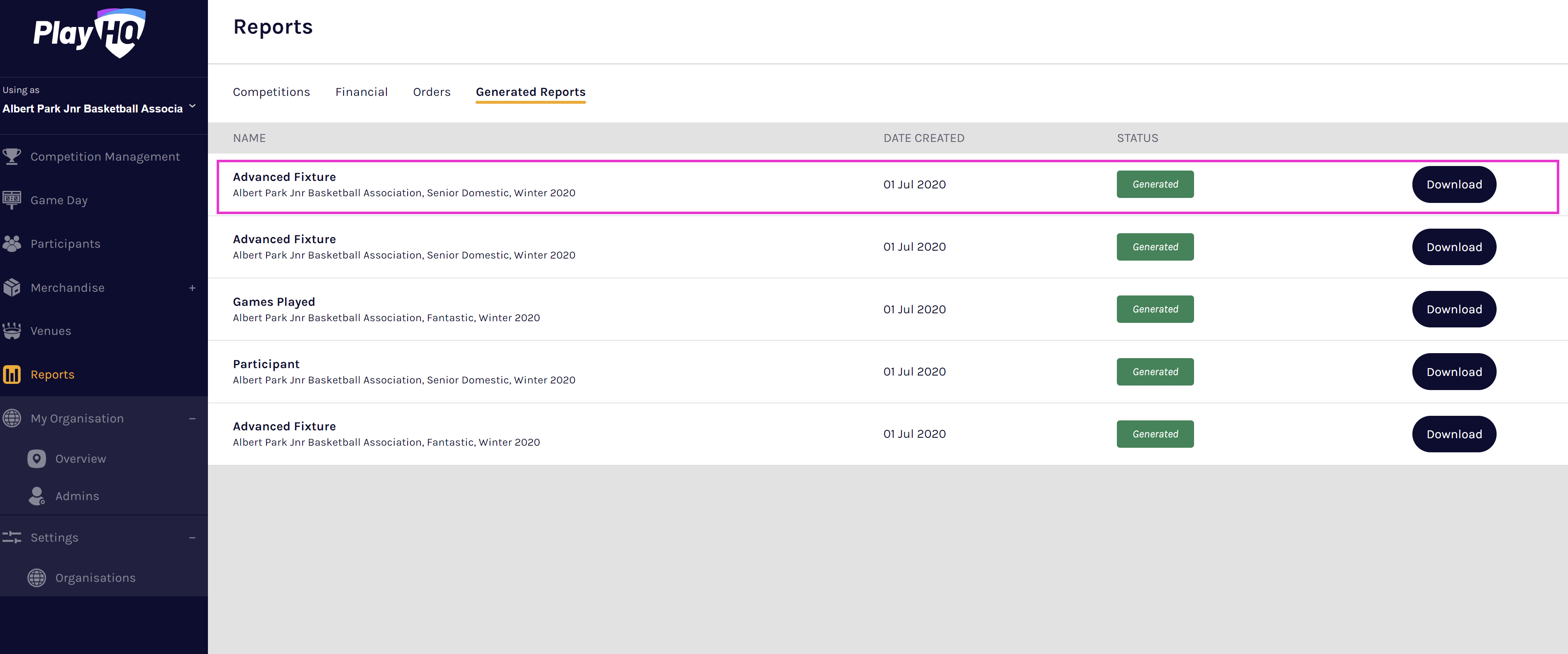The width and height of the screenshot is (1568, 654).
Task: Click the Admins user icon
Action: point(37,496)
